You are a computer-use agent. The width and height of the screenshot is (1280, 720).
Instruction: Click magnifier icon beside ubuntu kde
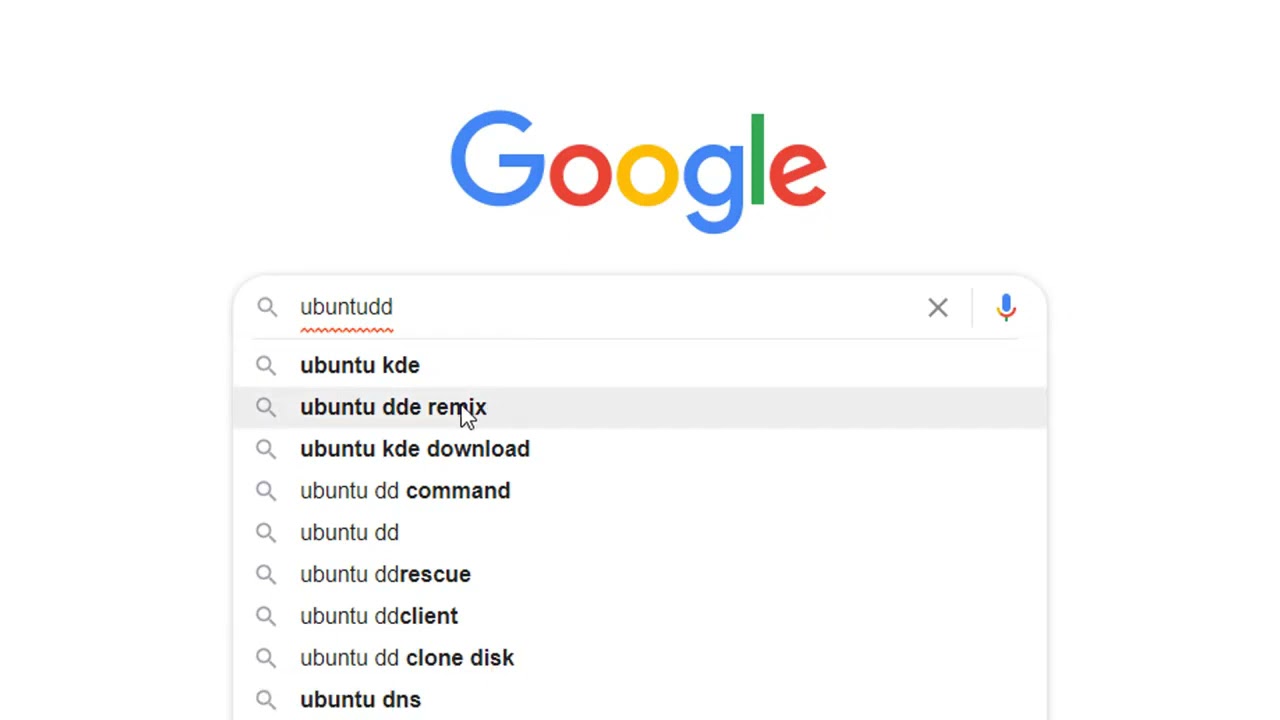coord(265,365)
